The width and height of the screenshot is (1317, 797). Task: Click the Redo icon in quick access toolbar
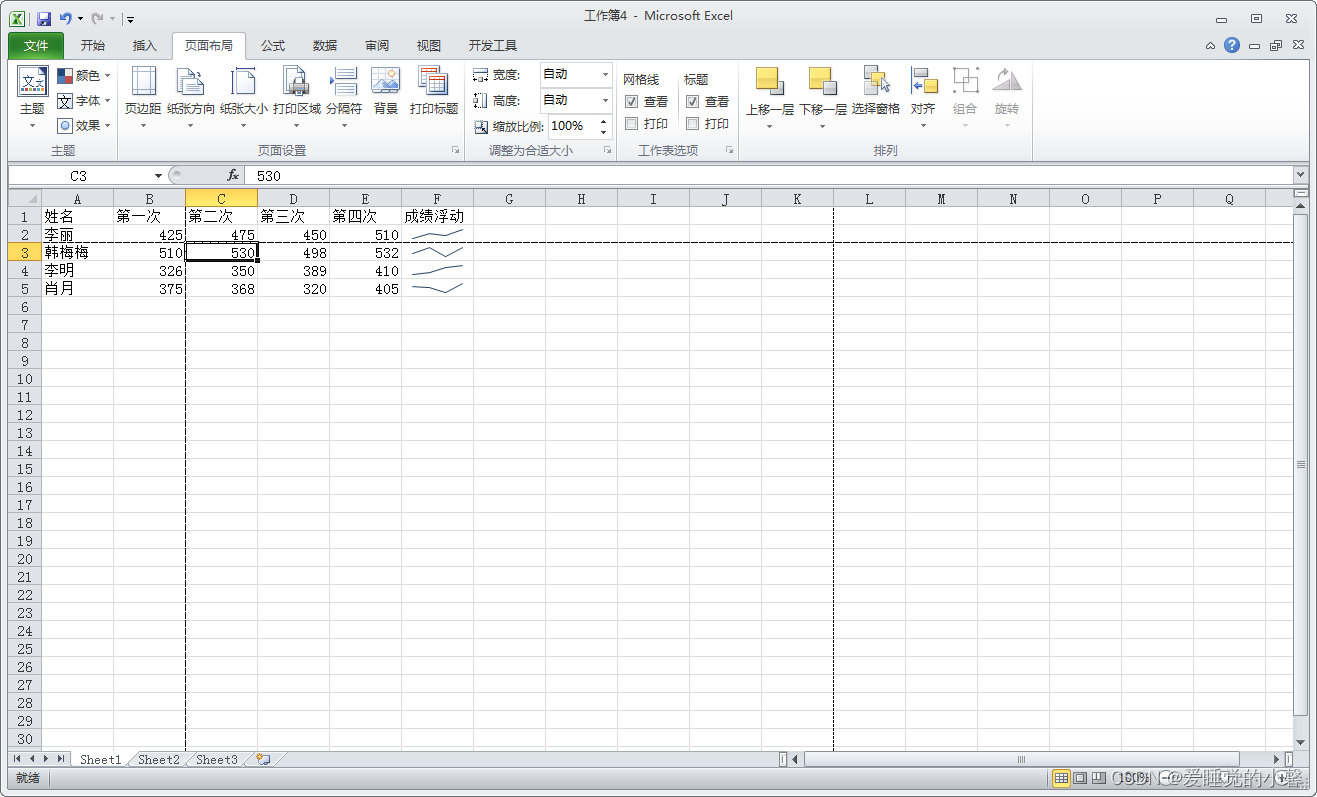[x=97, y=18]
